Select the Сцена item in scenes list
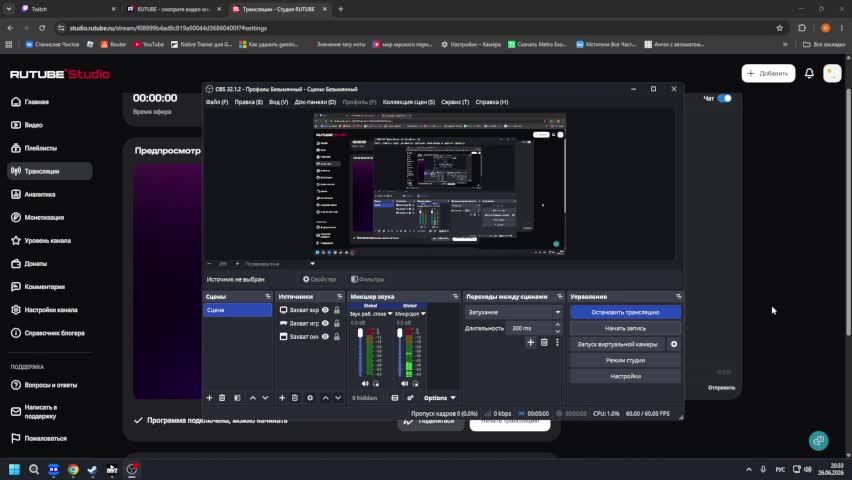 (237, 310)
